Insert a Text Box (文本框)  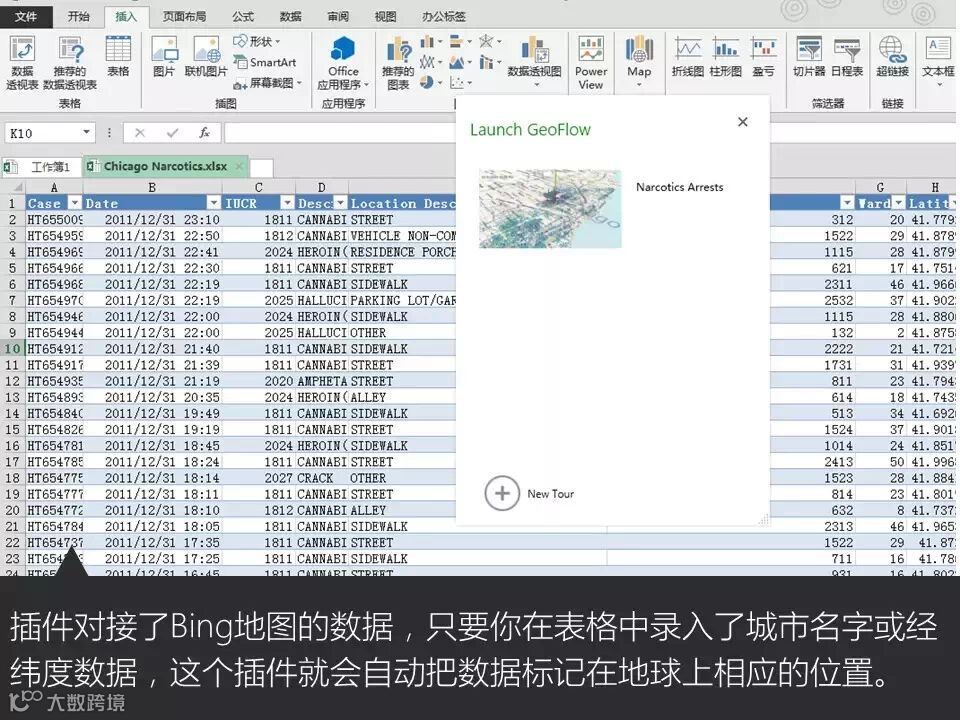(938, 61)
